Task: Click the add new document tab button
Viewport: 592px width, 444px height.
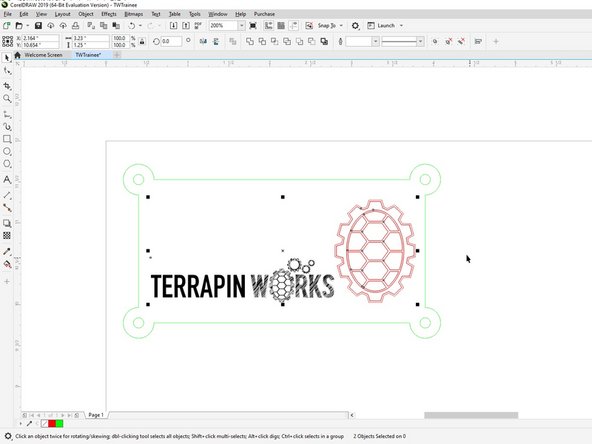Action: (x=117, y=55)
